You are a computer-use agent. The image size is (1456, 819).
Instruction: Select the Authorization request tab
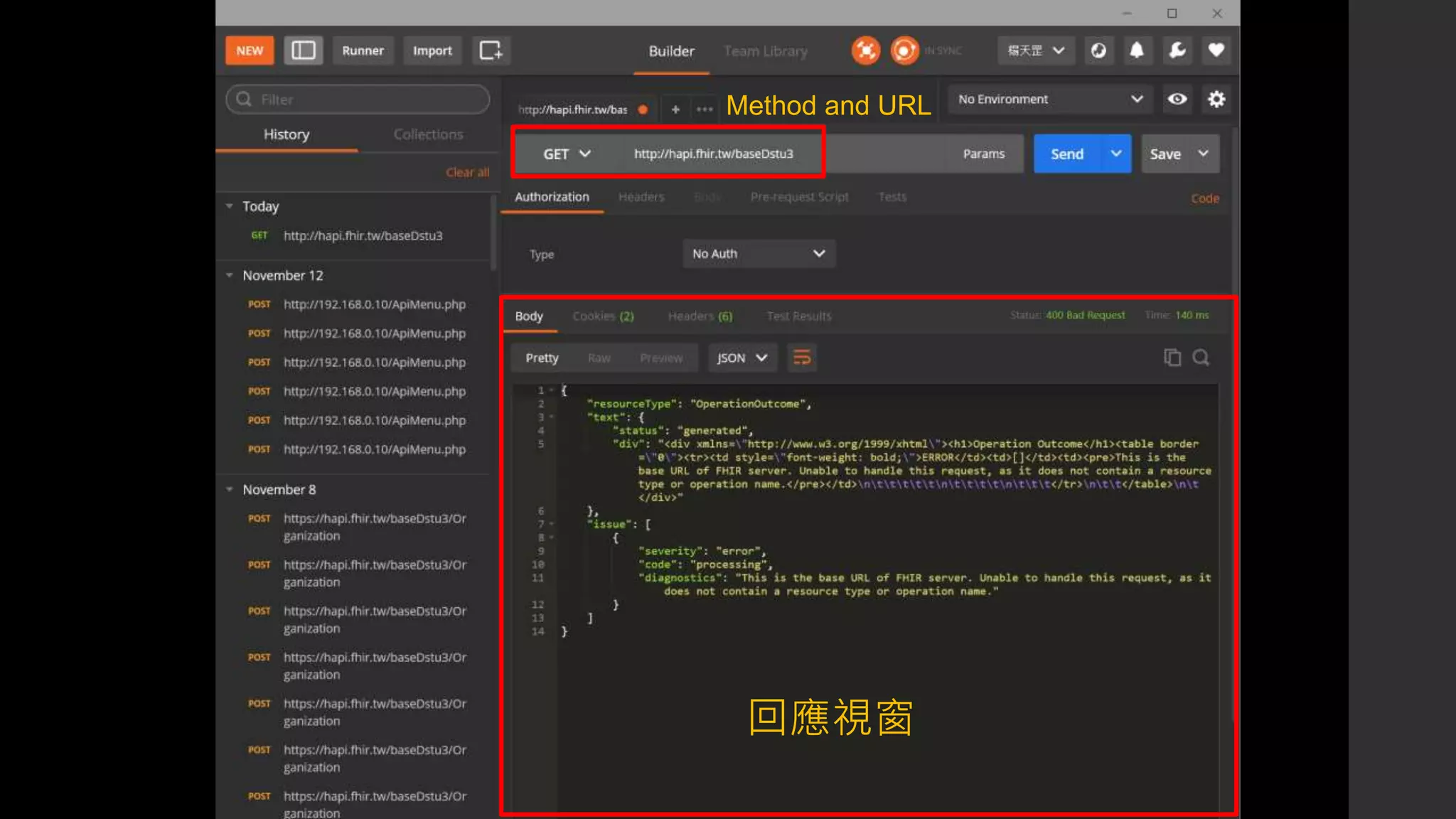[552, 197]
